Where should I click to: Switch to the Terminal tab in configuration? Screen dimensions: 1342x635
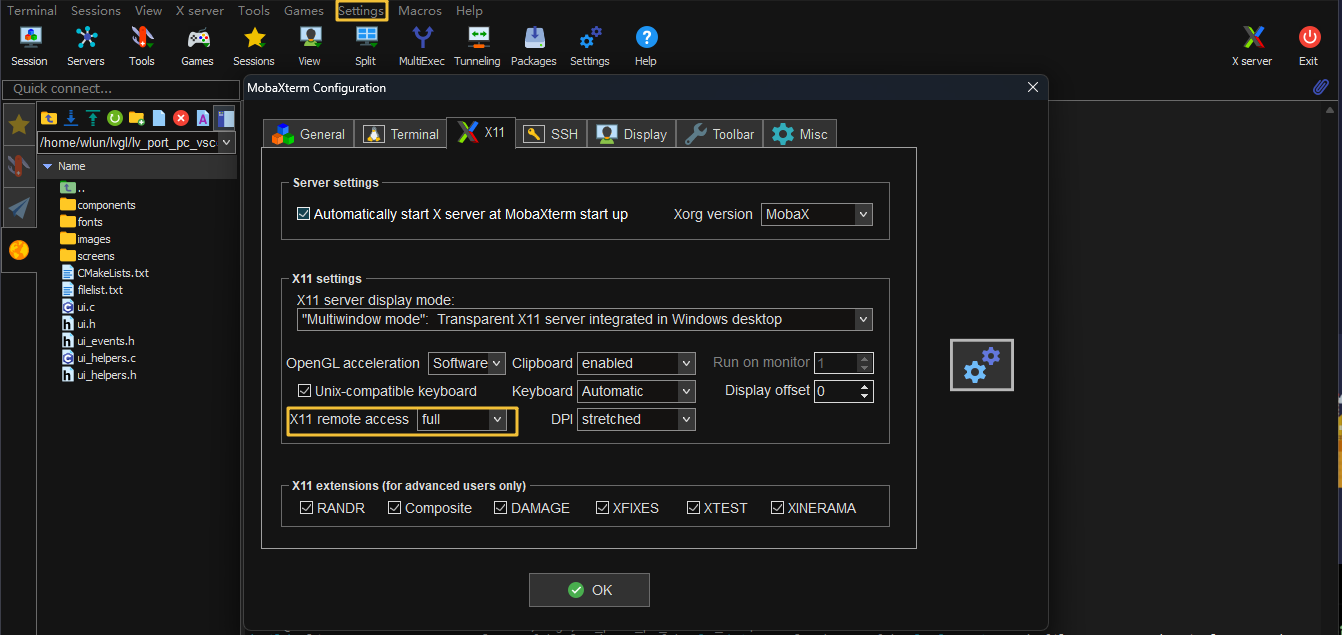tap(401, 134)
